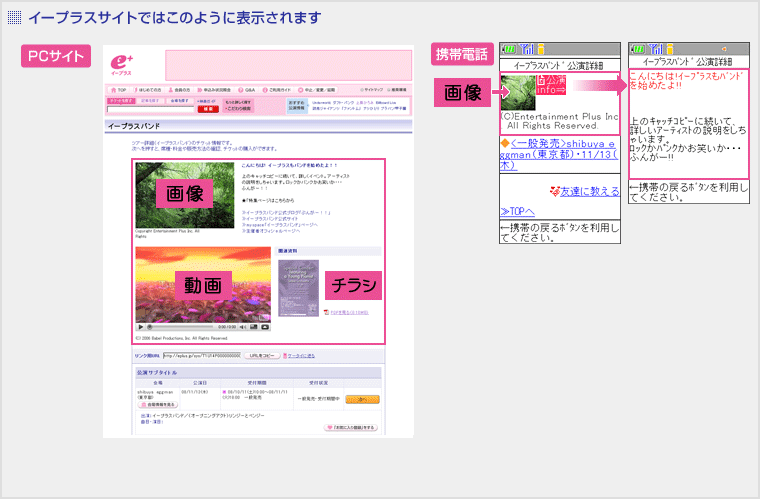The height and width of the screenshot is (499, 760).
Task: Click the second pink tab above the search field
Action: tap(150, 101)
